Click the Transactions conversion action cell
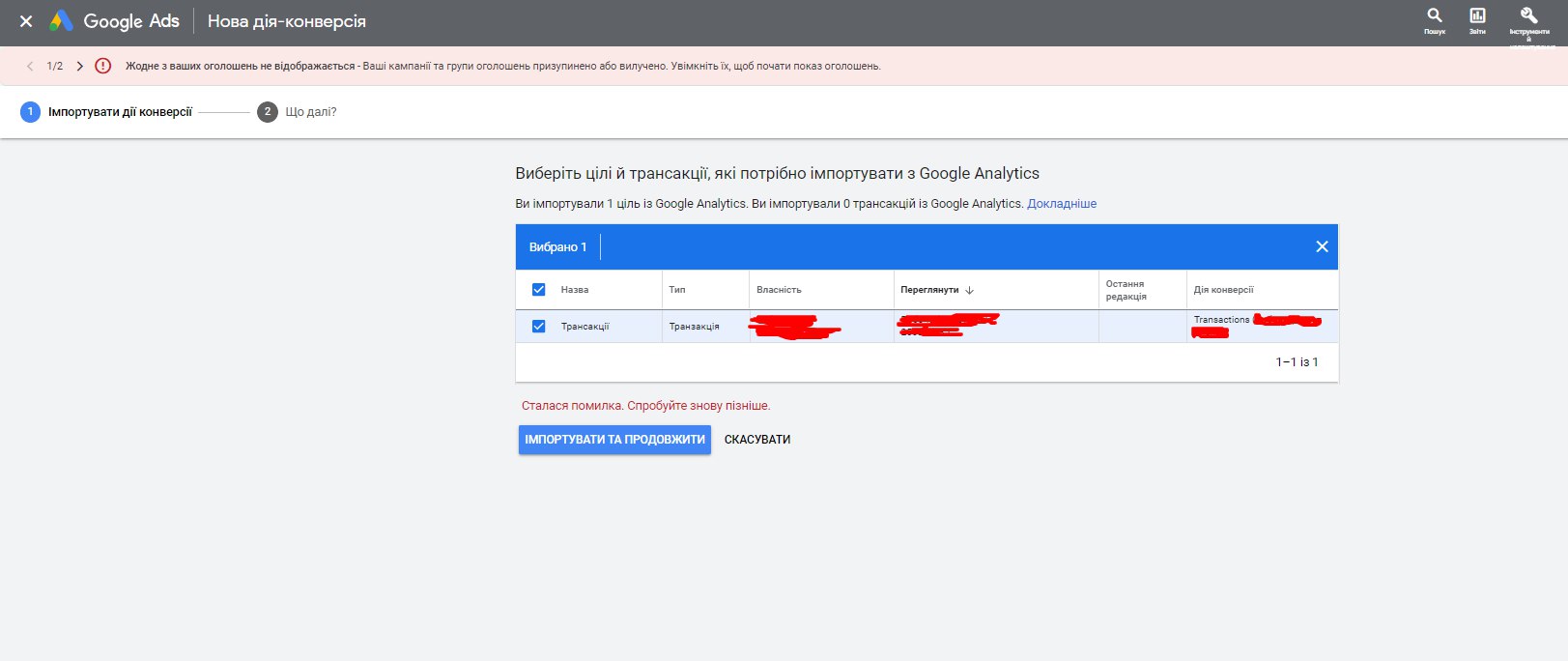Viewport: 1568px width, 661px height. (x=1262, y=327)
